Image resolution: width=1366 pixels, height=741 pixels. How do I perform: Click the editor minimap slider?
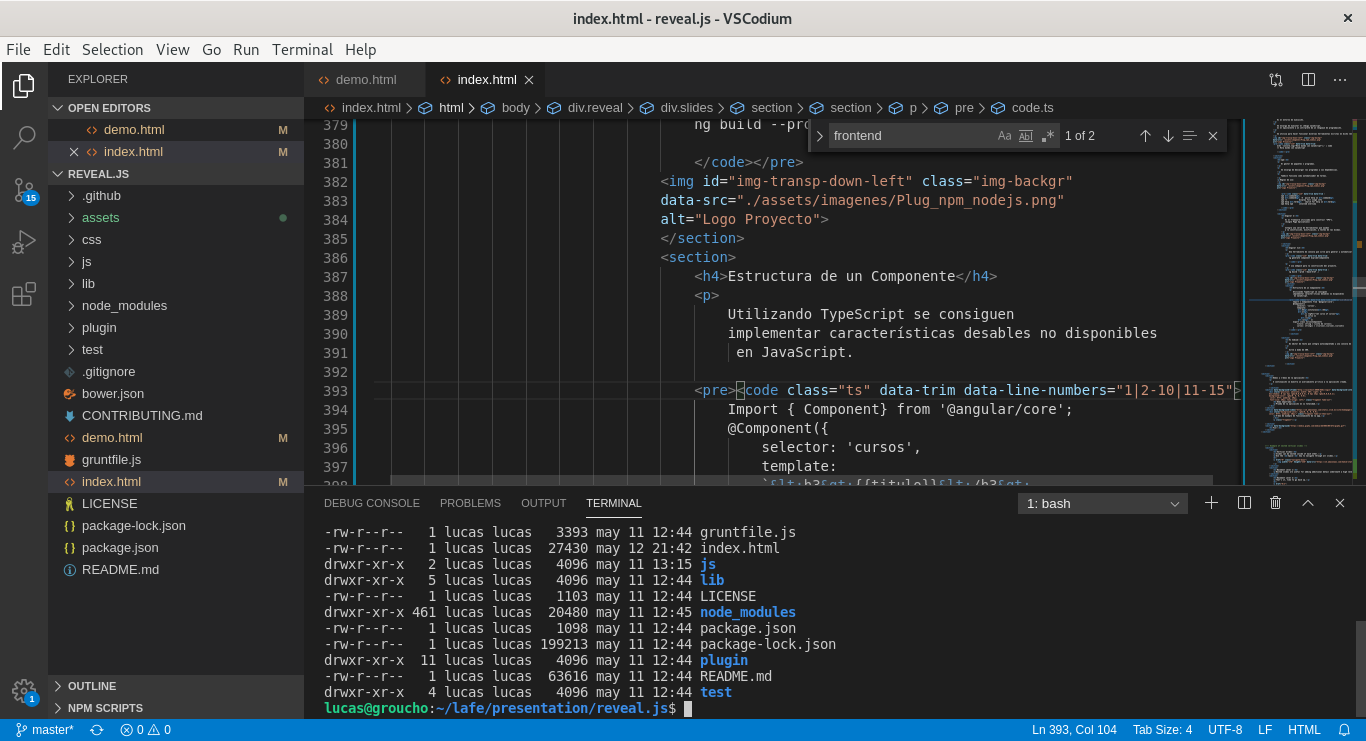pyautogui.click(x=1300, y=290)
